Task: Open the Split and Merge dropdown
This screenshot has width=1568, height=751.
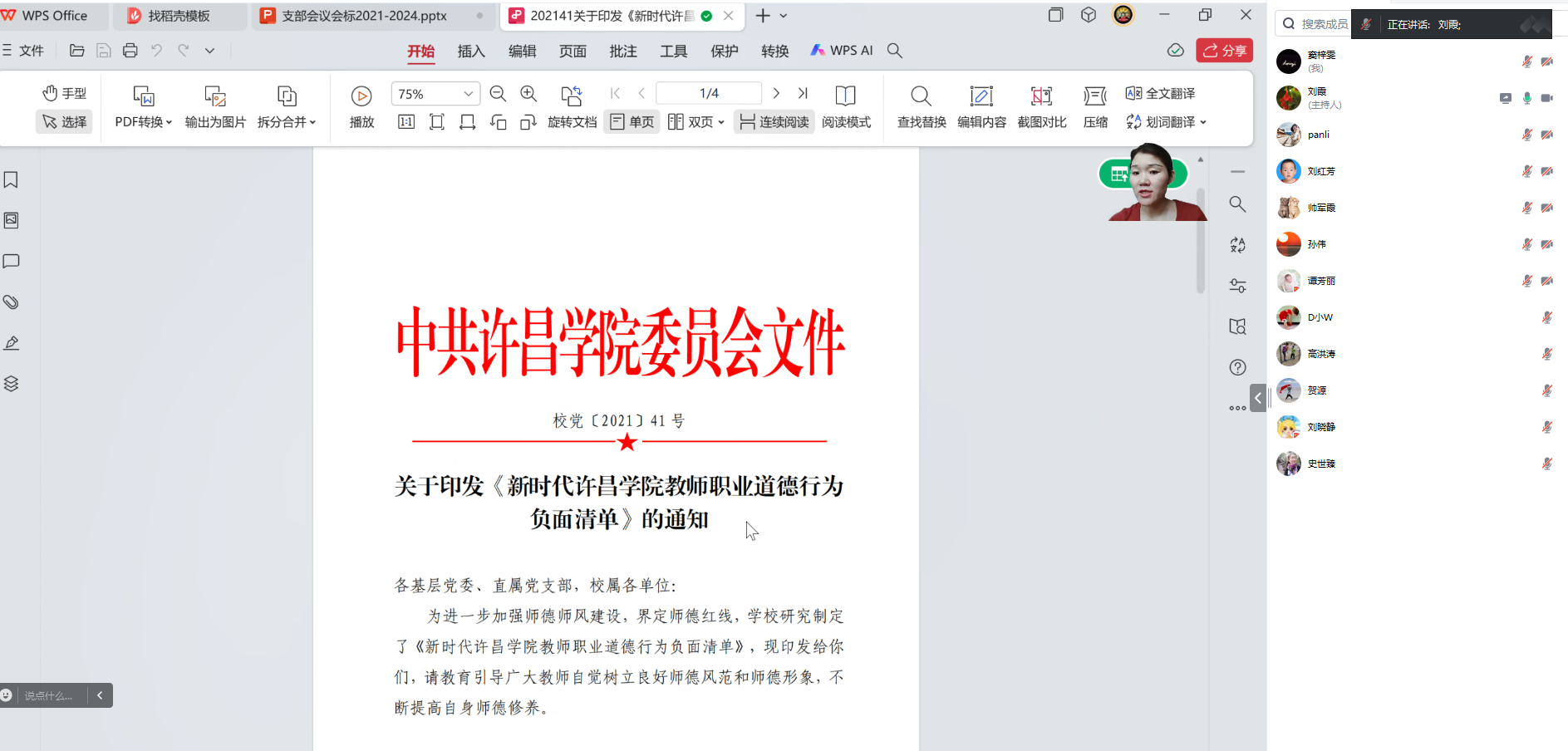Action: (x=287, y=122)
